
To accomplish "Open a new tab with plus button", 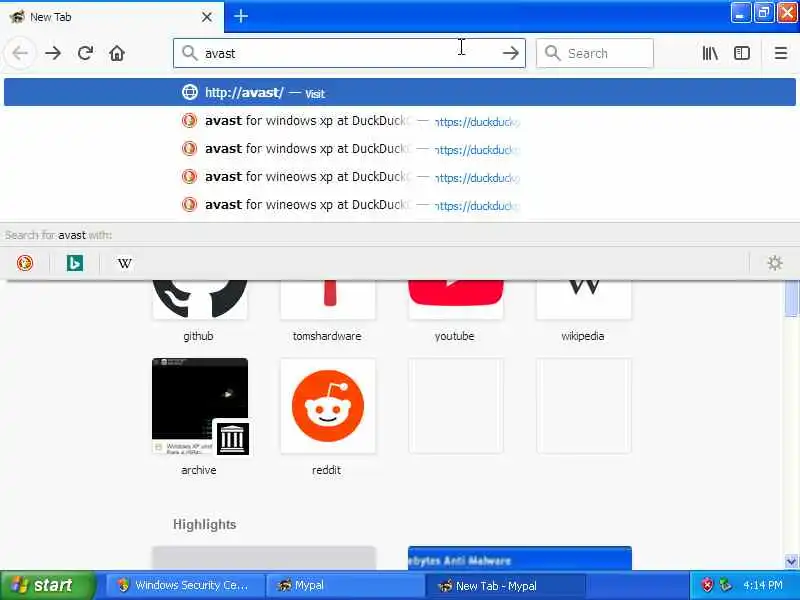I will tap(241, 16).
